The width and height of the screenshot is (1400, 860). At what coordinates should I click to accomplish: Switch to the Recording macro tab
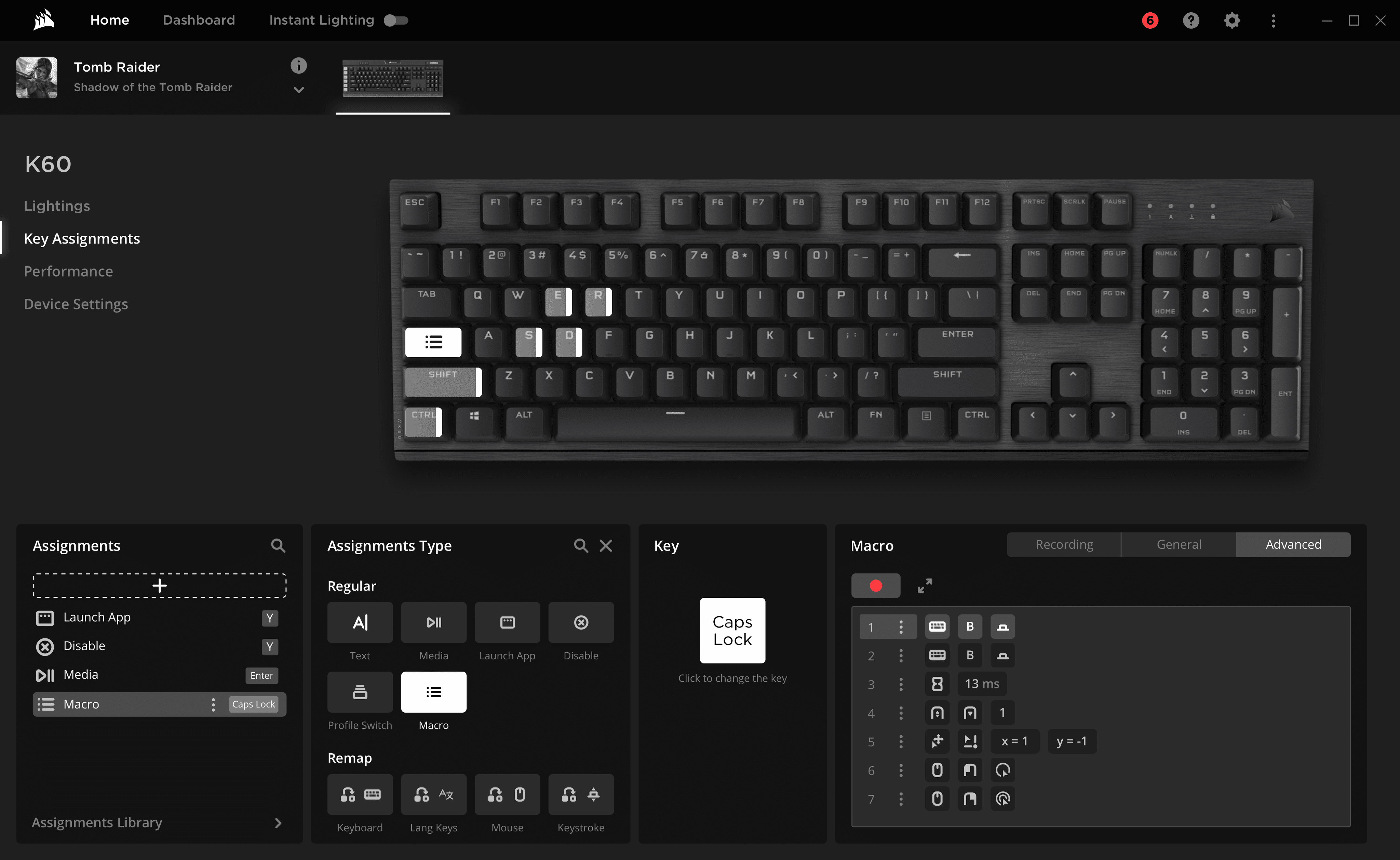1063,544
